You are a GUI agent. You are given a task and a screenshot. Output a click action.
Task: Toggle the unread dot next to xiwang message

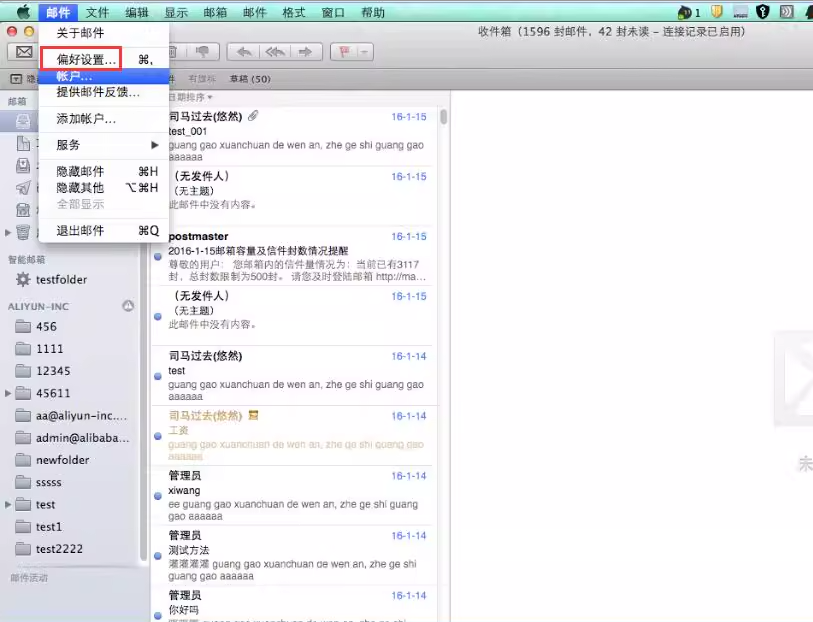tap(157, 496)
